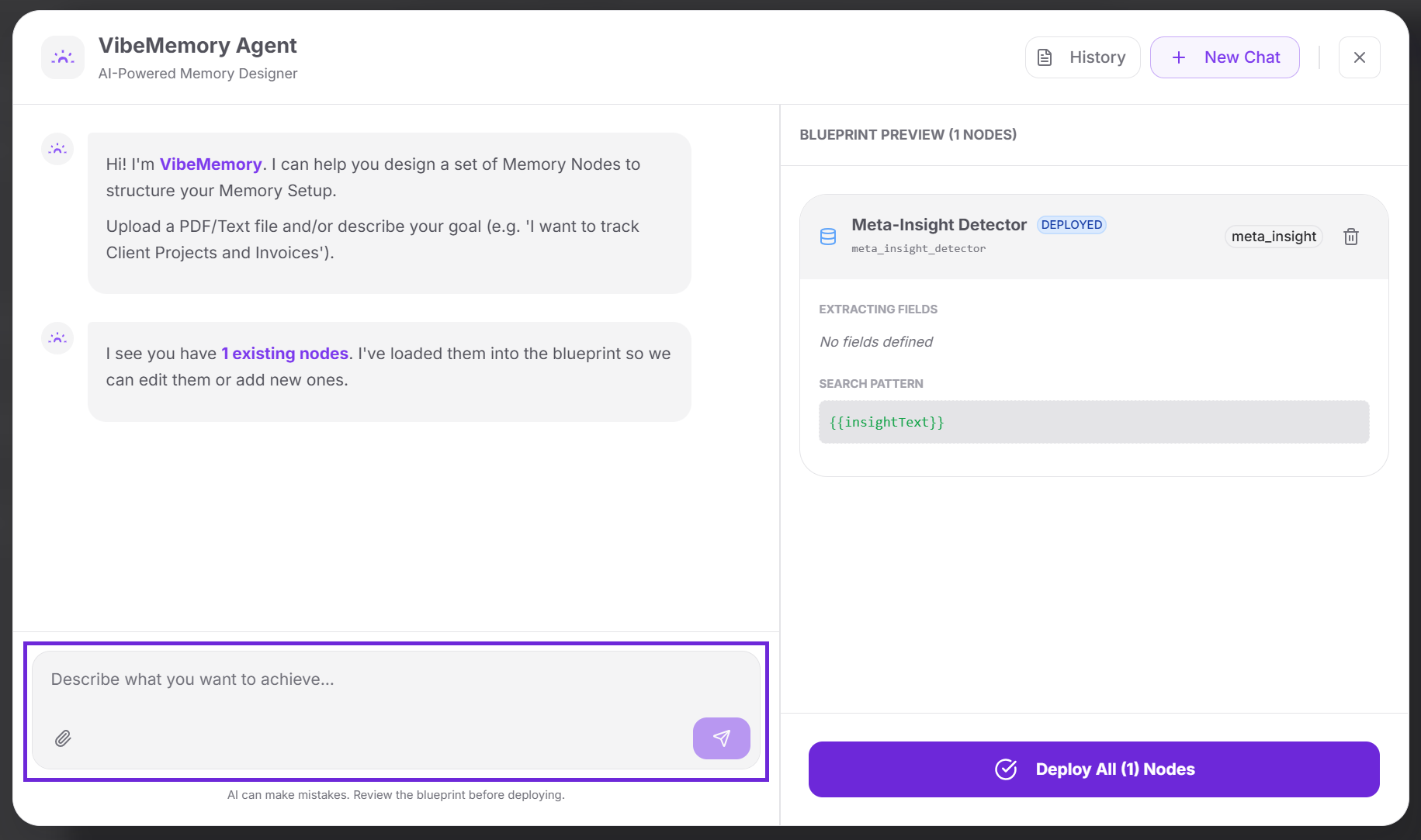Attach a file with the paperclip icon
The image size is (1421, 840).
point(64,738)
